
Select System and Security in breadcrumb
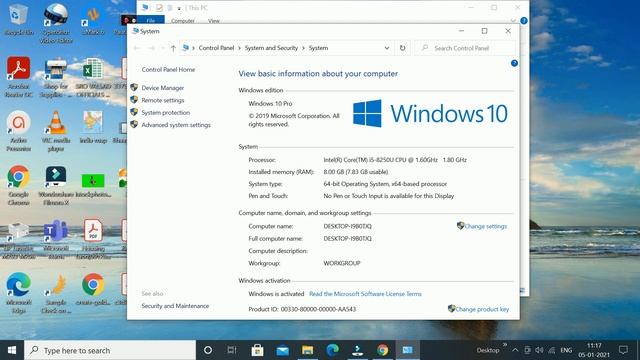click(x=271, y=48)
